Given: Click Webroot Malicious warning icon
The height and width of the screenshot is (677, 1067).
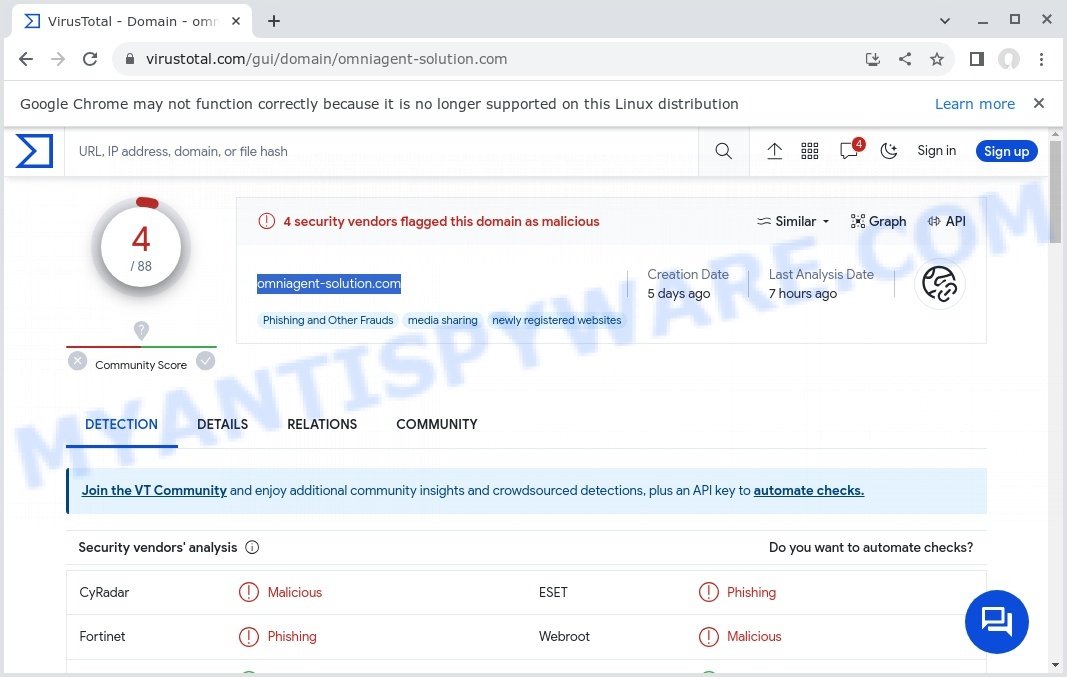Looking at the screenshot, I should tap(708, 636).
